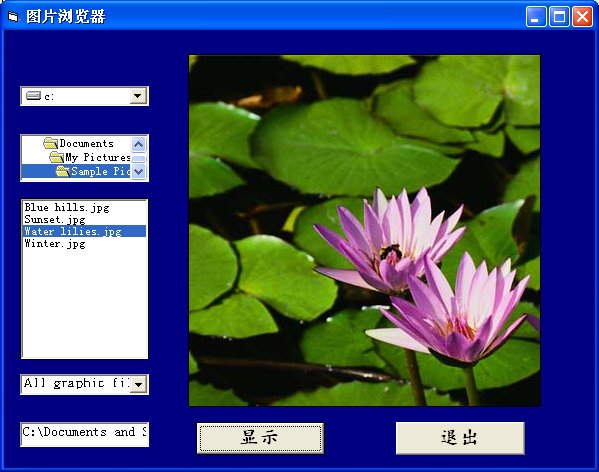This screenshot has height=472, width=599.
Task: Click the app icon in title bar
Action: [x=13, y=17]
